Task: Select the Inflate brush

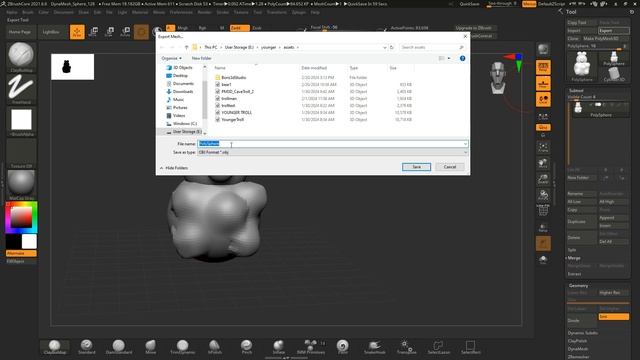Action: point(278,347)
